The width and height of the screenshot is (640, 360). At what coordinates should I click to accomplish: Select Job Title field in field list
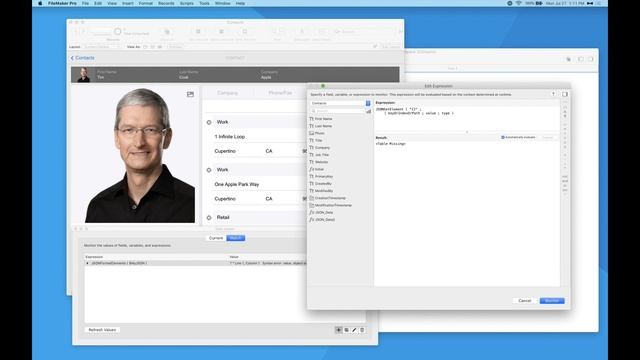click(322, 155)
